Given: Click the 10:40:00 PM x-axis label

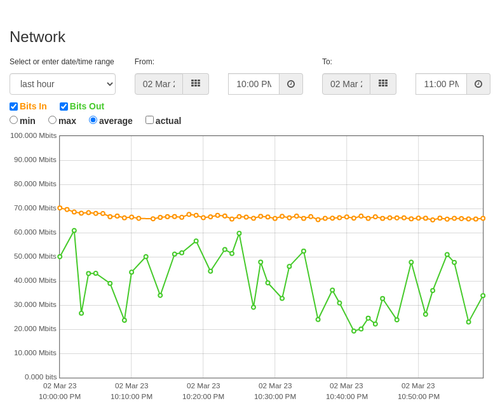Looking at the screenshot, I should [347, 397].
